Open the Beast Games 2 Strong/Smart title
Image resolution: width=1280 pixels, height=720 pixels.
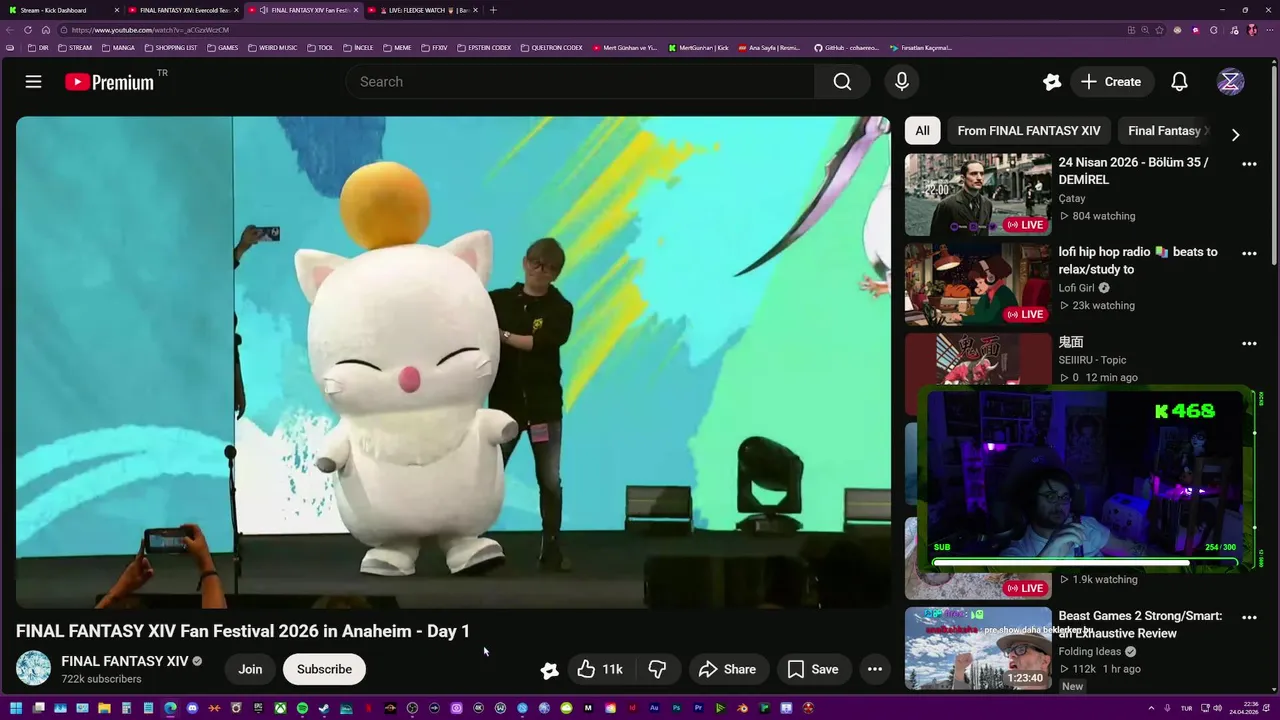click(x=1140, y=625)
